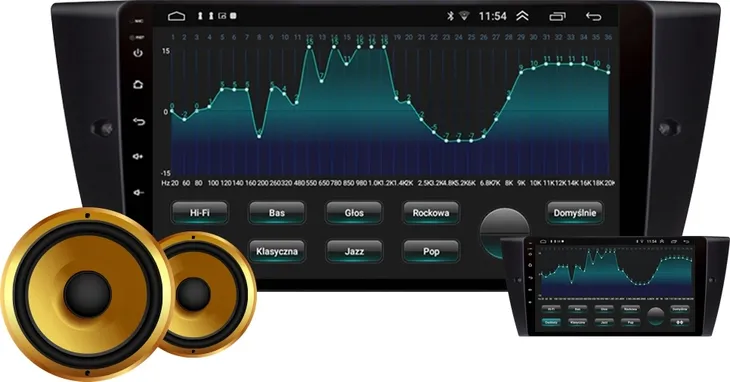Image resolution: width=730 pixels, height=382 pixels.
Task: Click band 14 slider point at 15
Action: pos(334,47)
